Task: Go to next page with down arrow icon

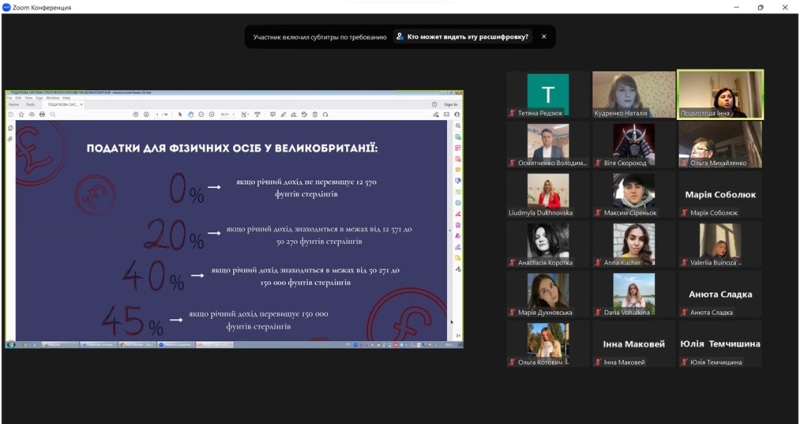Action: 146,114
